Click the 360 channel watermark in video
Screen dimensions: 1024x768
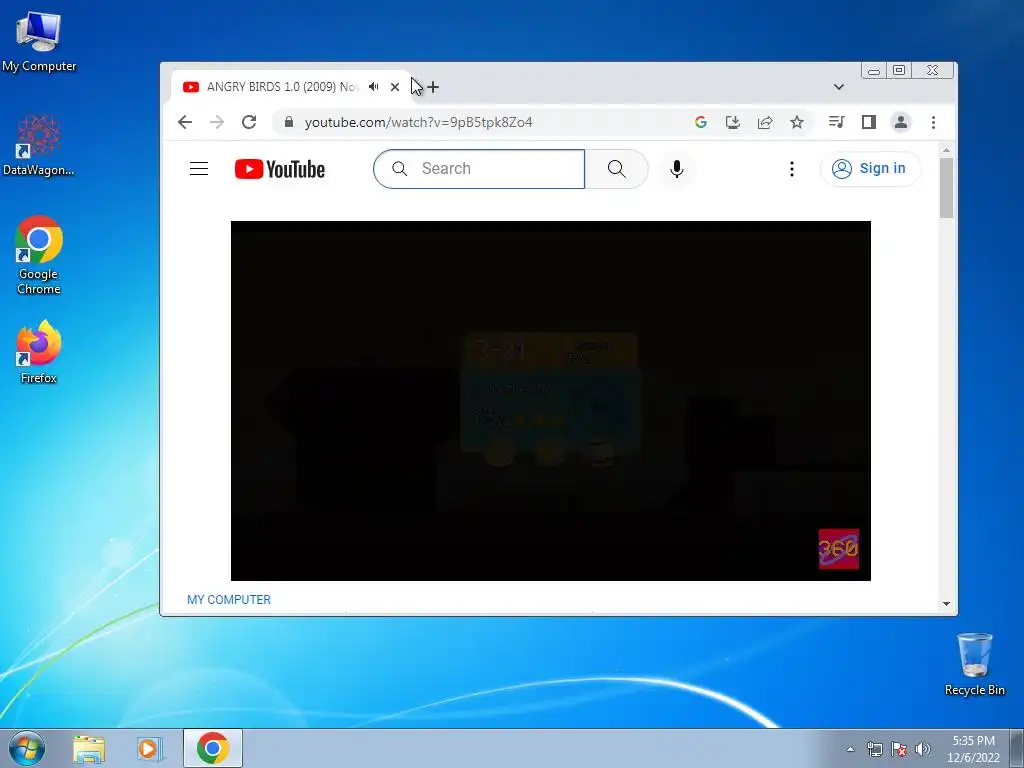pyautogui.click(x=839, y=549)
